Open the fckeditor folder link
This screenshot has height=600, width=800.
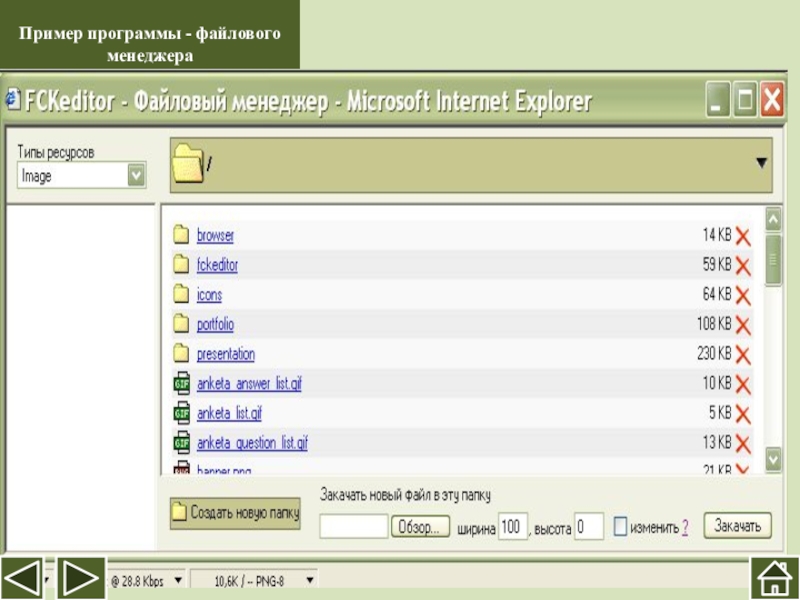tap(217, 265)
